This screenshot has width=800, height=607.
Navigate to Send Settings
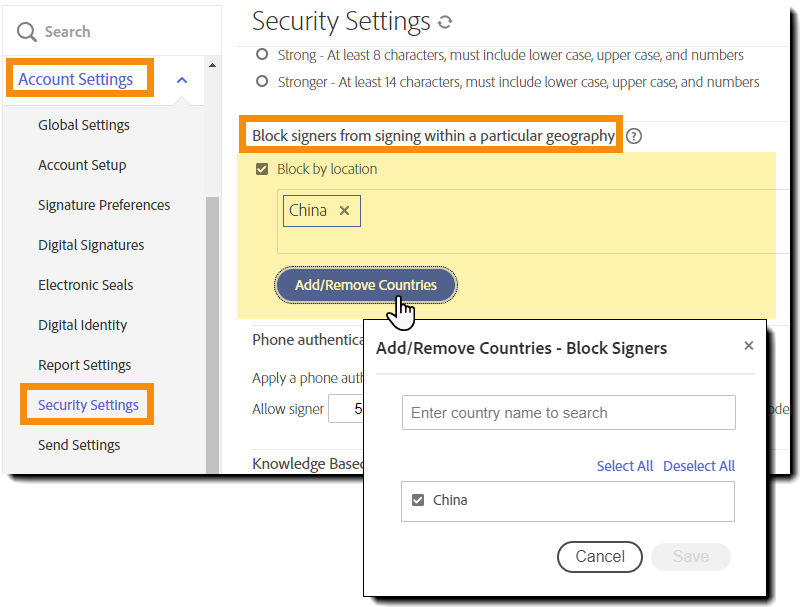pyautogui.click(x=79, y=445)
